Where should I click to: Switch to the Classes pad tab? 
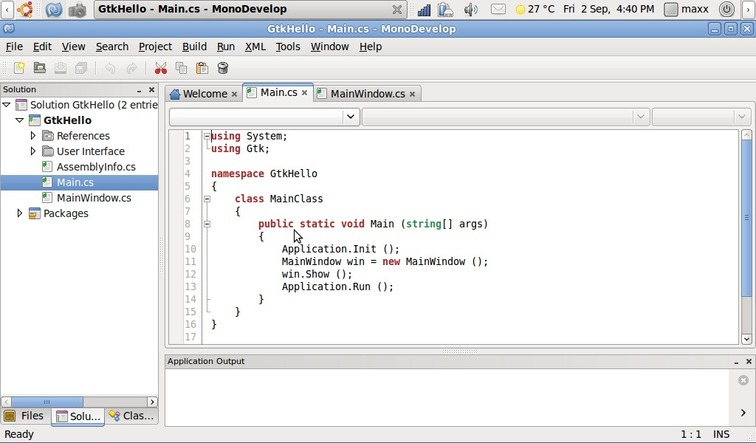[132, 416]
